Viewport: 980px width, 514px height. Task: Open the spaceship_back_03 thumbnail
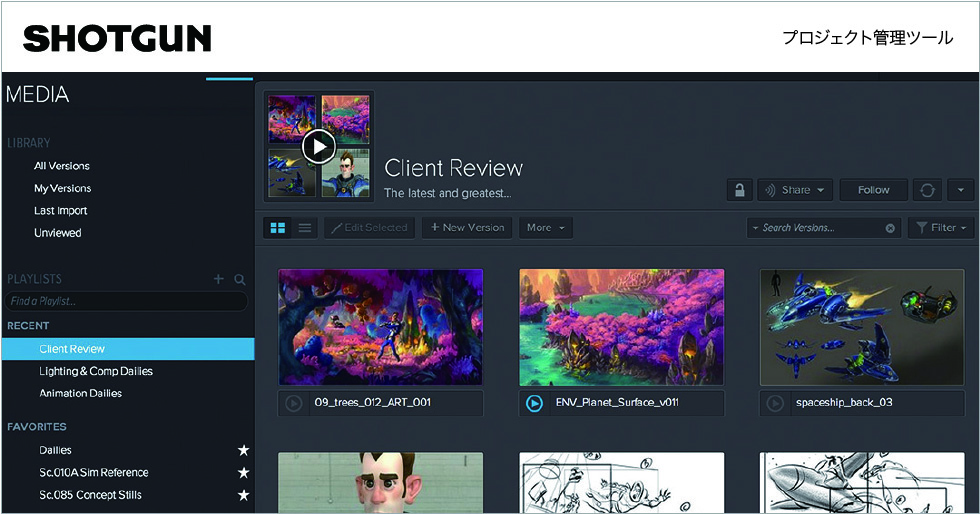[x=862, y=327]
